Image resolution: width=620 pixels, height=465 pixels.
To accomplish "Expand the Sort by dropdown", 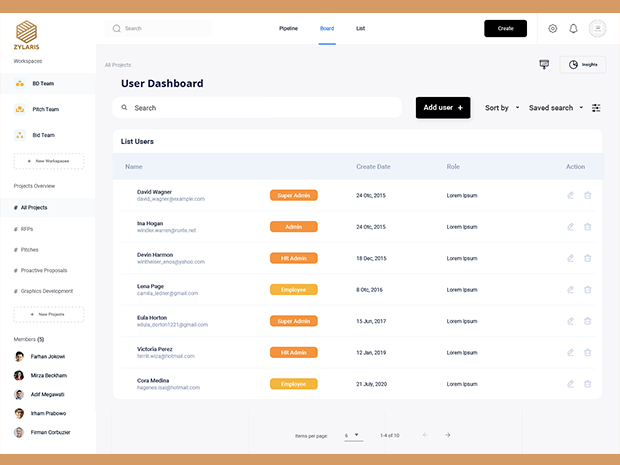I will (x=501, y=108).
